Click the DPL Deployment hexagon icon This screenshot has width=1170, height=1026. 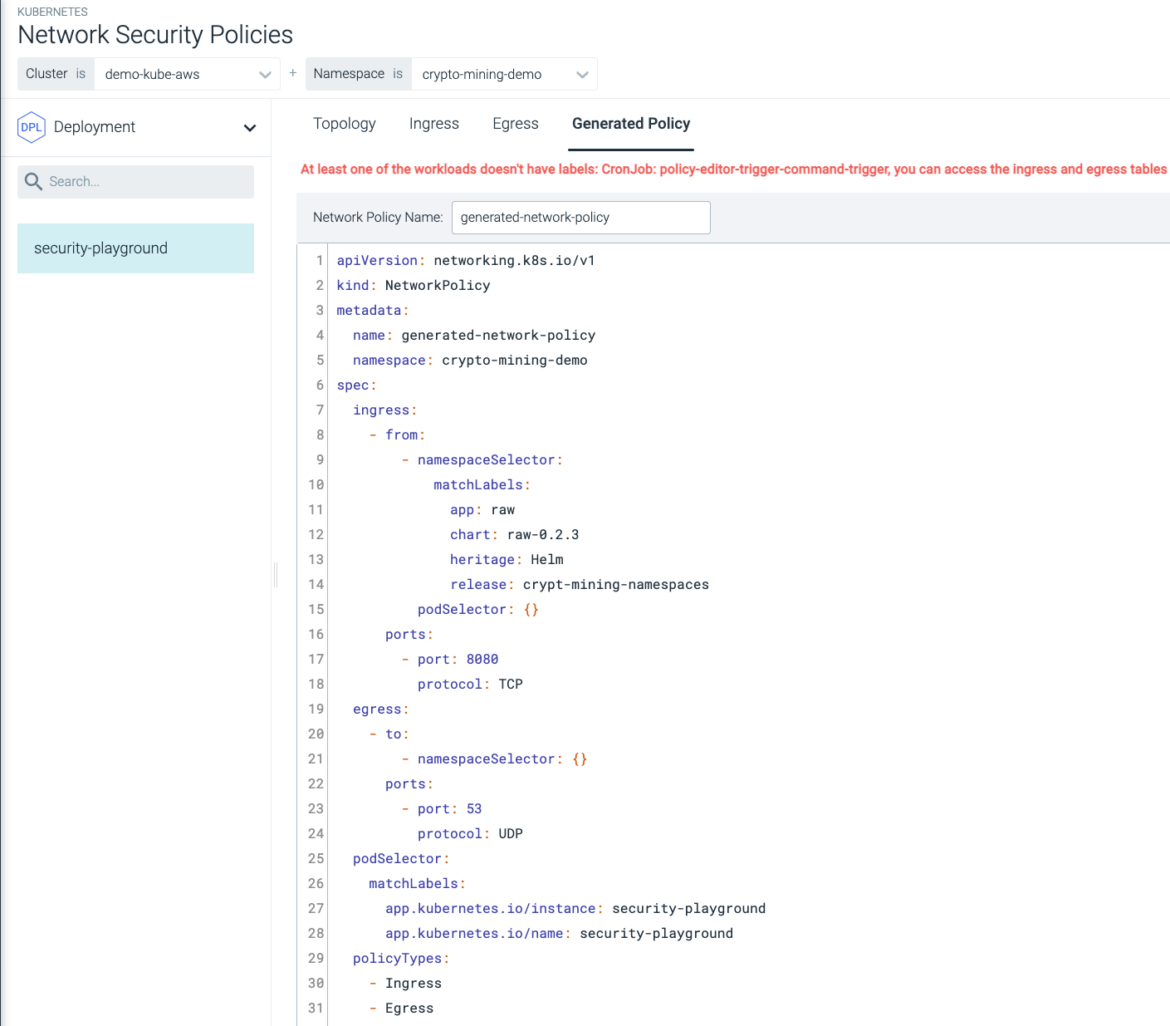click(x=31, y=127)
